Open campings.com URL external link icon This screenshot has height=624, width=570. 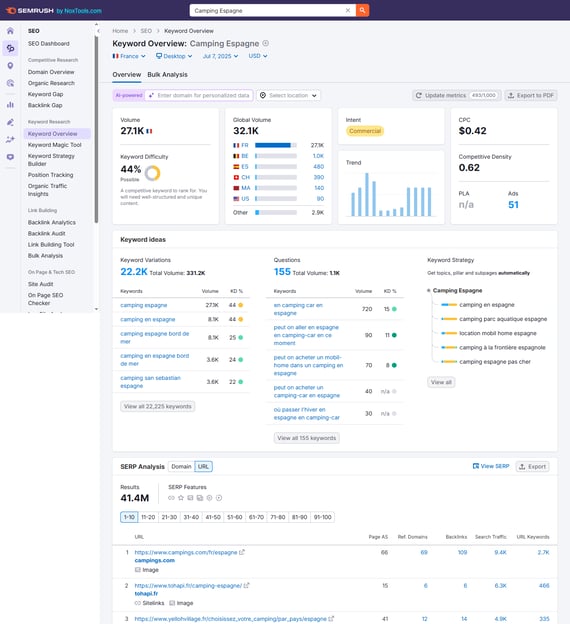click(x=242, y=552)
